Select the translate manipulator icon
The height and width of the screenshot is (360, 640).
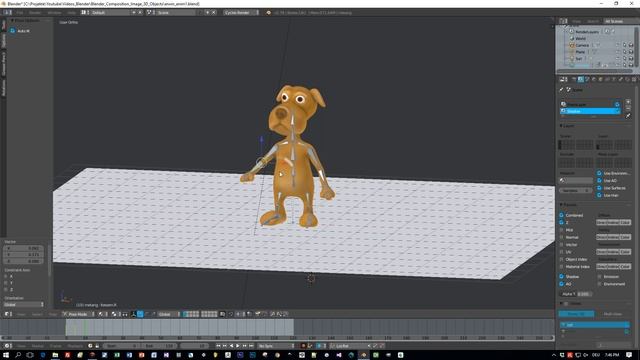pyautogui.click(x=140, y=314)
